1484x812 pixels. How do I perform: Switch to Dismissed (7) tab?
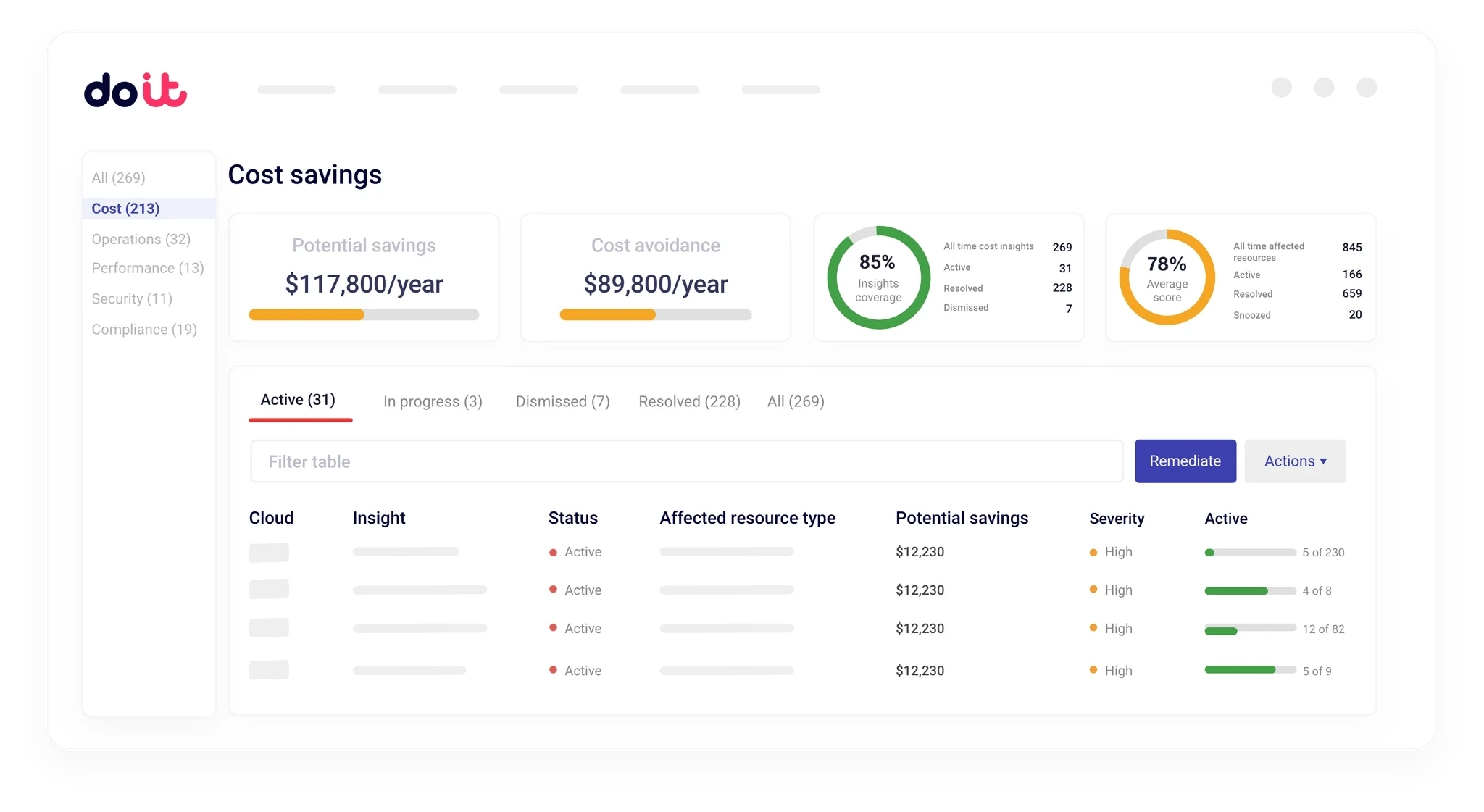click(x=563, y=401)
